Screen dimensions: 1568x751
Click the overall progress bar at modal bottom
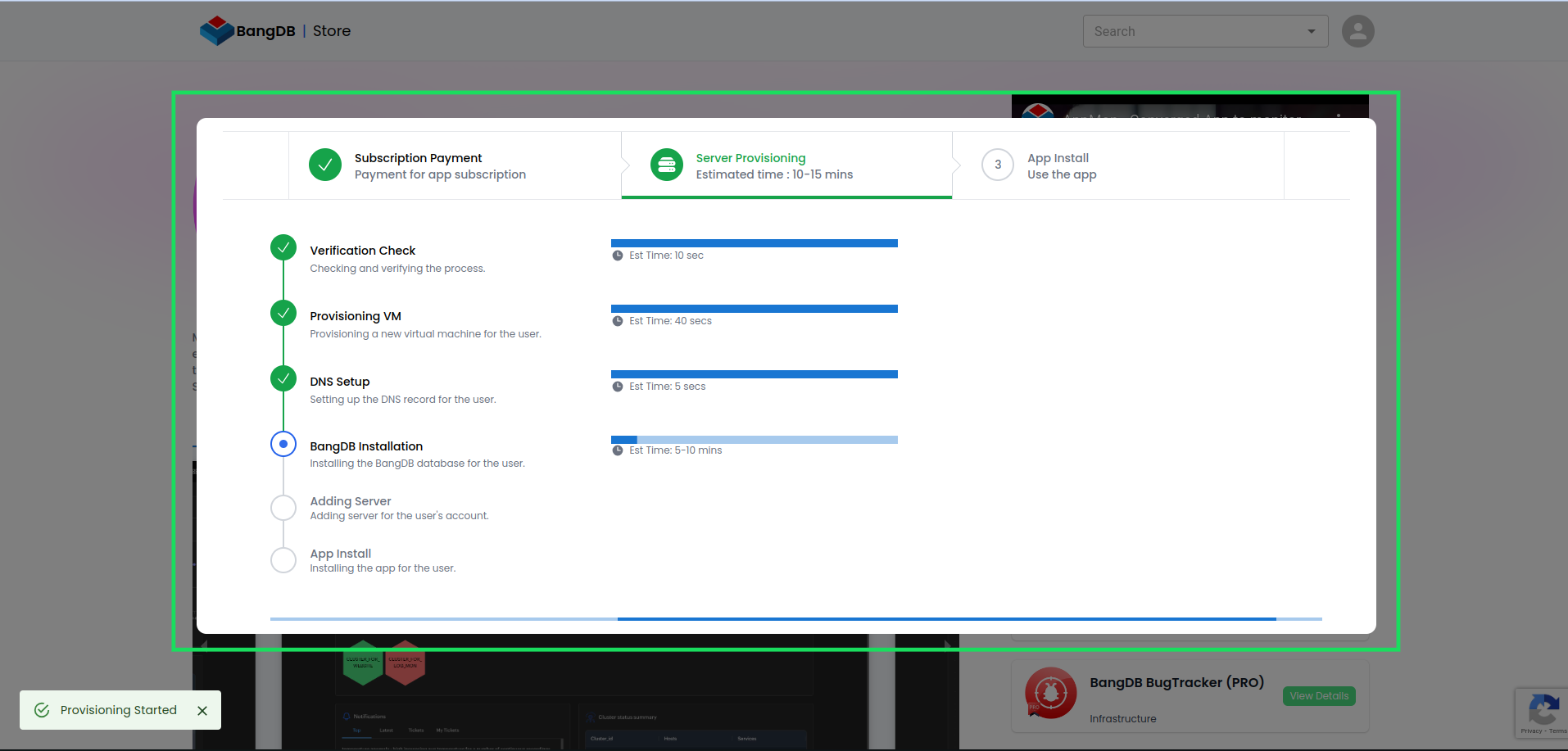point(796,619)
